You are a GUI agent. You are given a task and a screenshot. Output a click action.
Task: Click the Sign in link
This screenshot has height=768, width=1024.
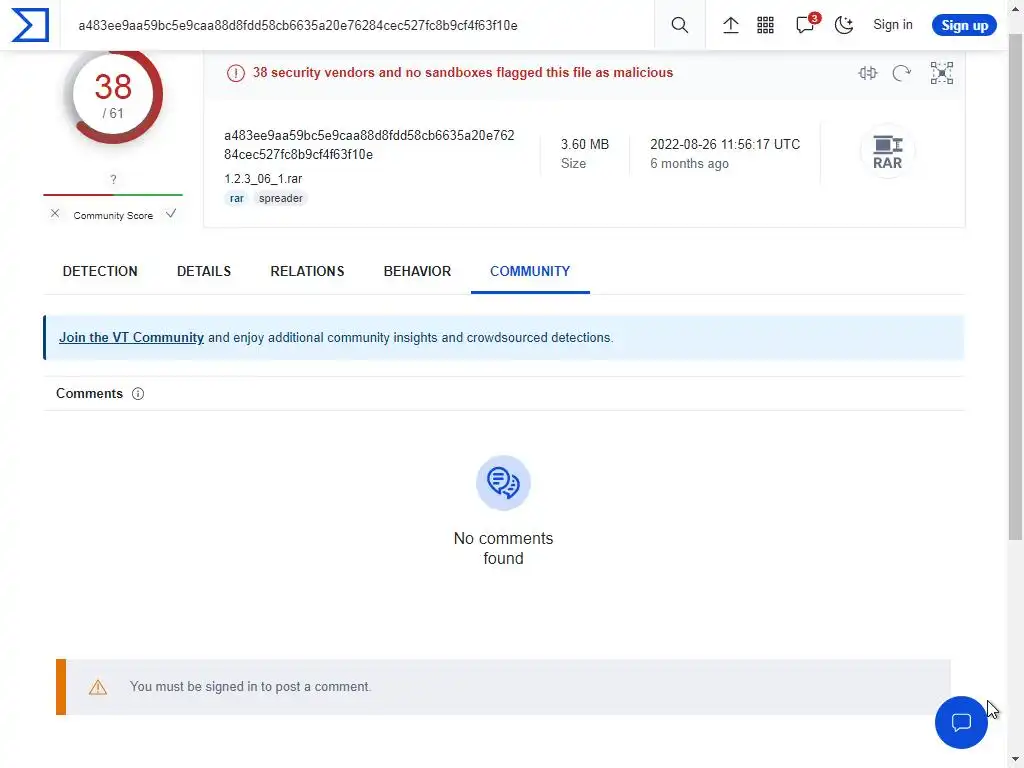pos(893,25)
